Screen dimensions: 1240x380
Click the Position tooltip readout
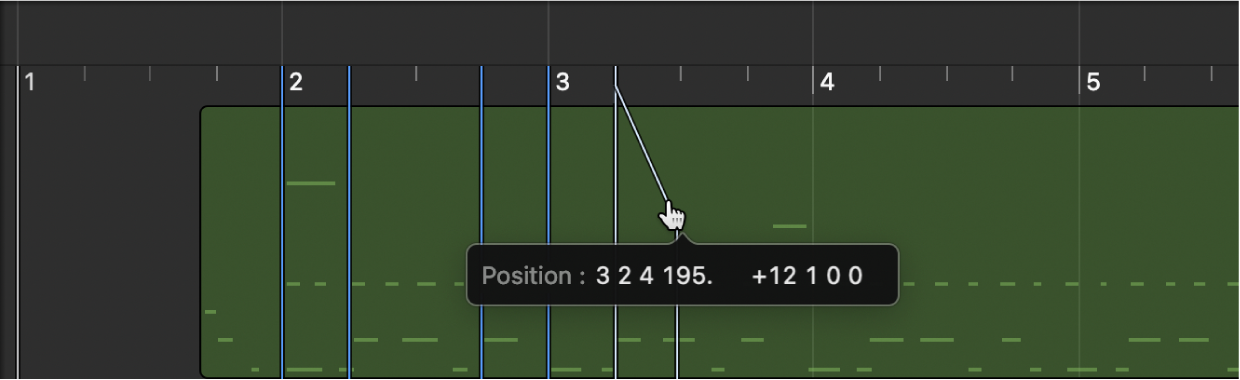tap(683, 275)
